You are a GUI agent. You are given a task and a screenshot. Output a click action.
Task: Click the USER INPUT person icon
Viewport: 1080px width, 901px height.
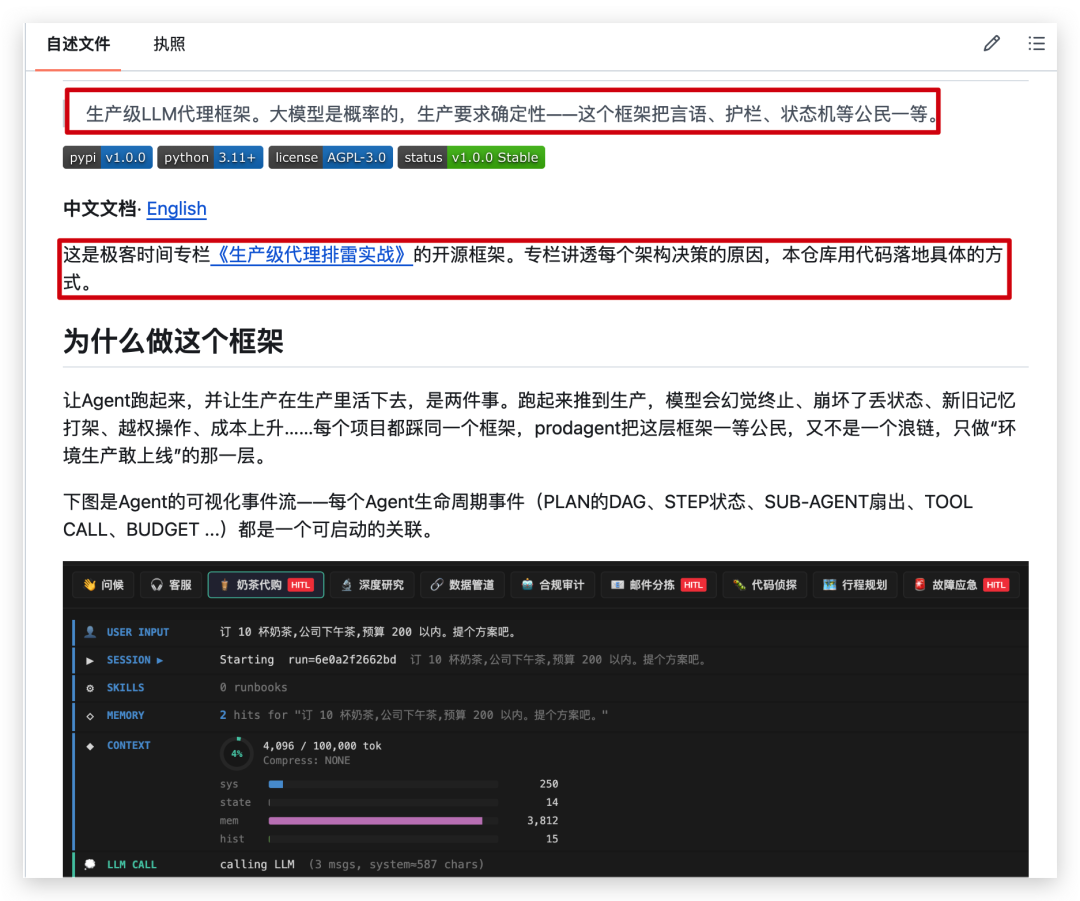pyautogui.click(x=90, y=632)
